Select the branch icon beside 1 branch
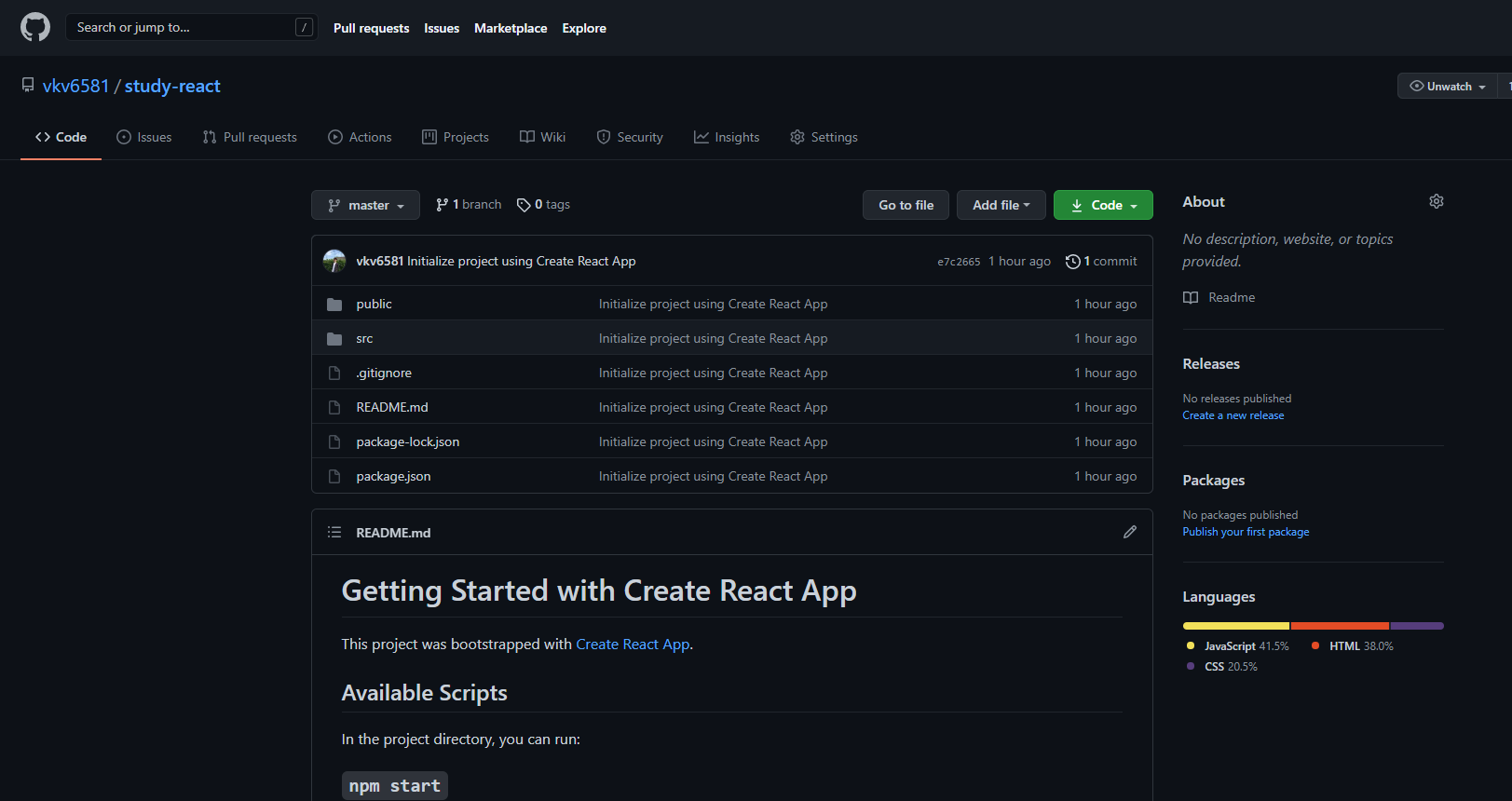 [x=443, y=205]
